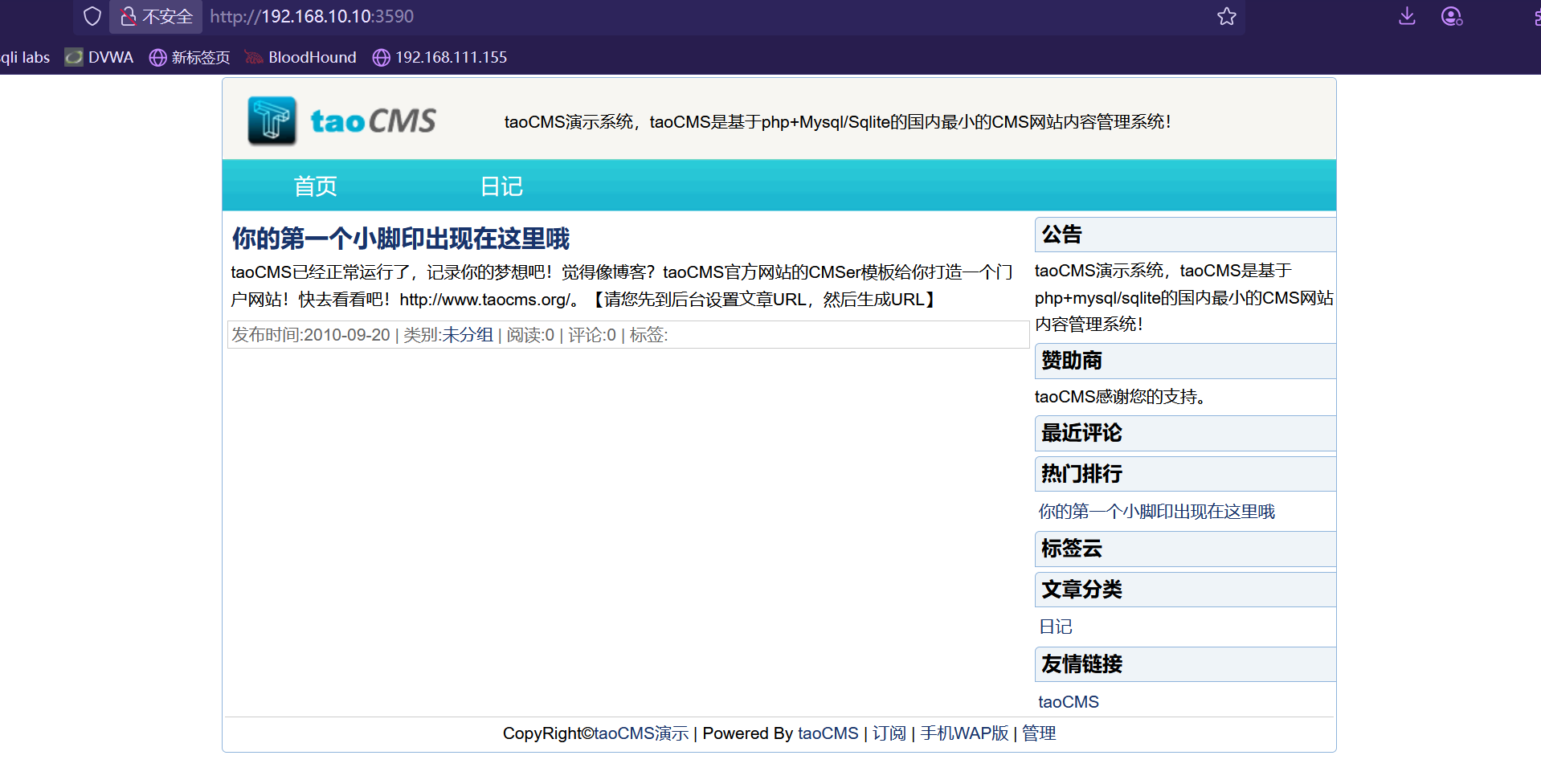1541x784 pixels.
Task: Open the account profile icon
Action: (x=1451, y=16)
